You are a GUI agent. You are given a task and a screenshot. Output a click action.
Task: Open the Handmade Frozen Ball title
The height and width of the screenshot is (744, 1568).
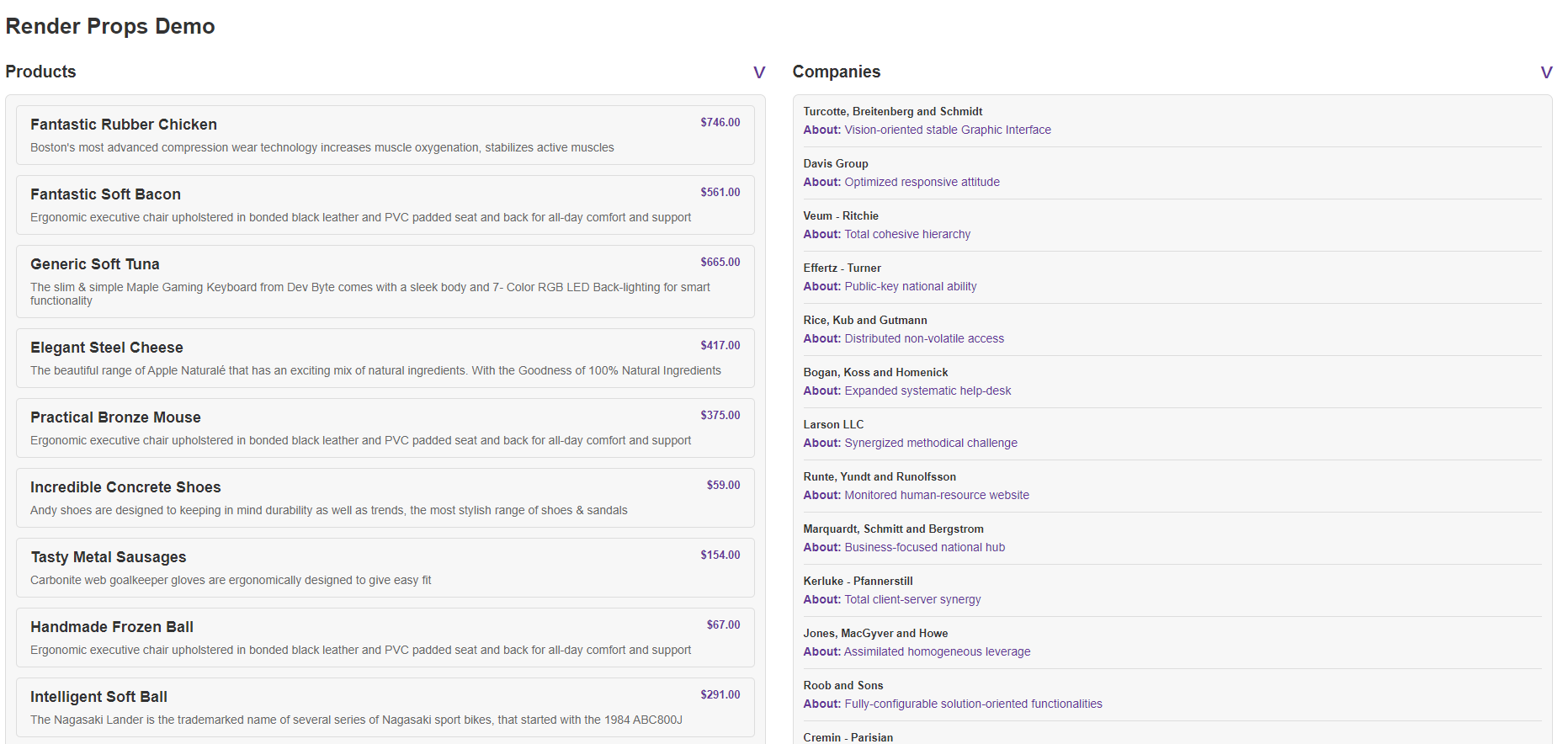[112, 627]
